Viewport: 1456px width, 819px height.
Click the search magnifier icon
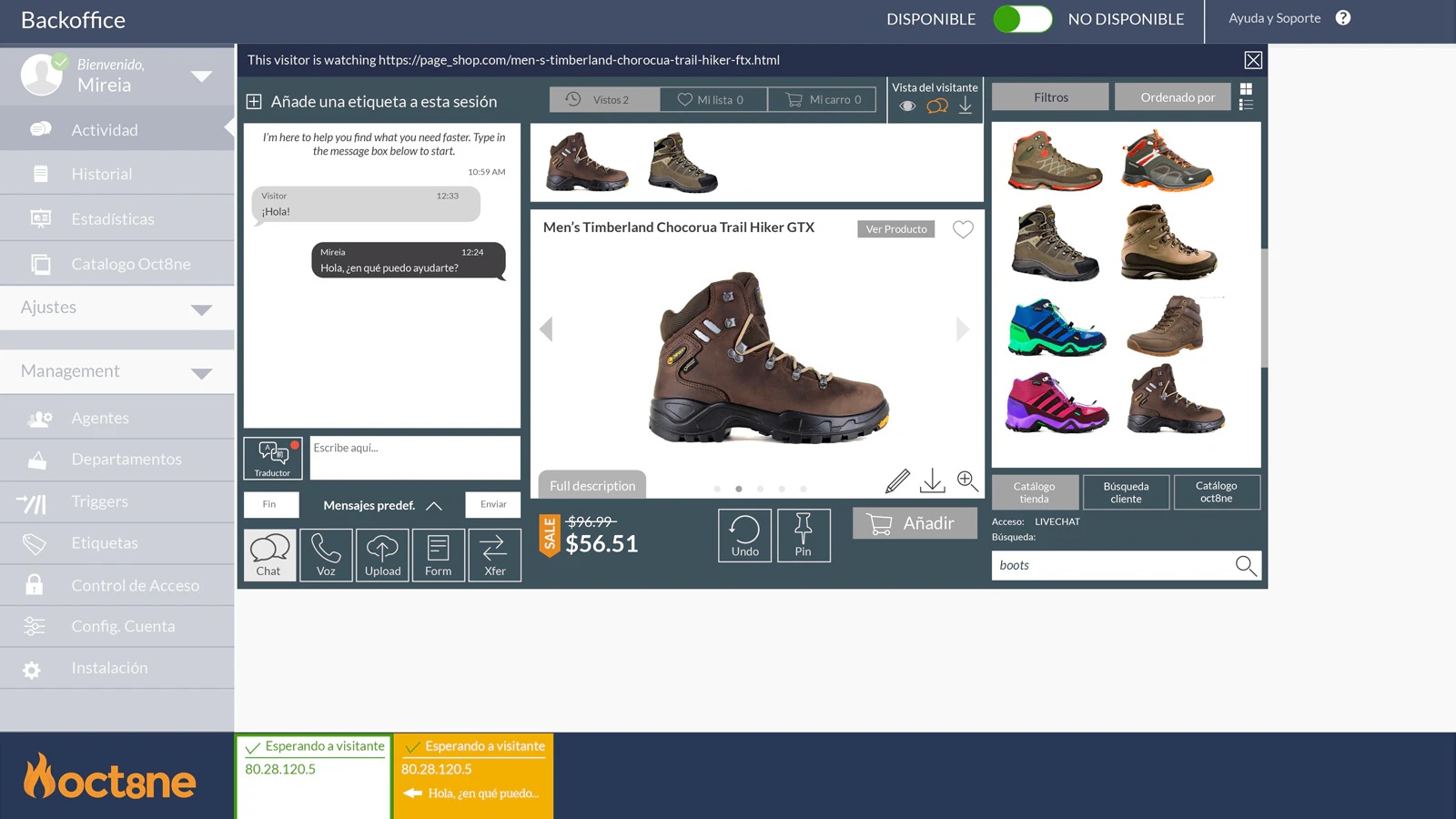(x=1246, y=565)
